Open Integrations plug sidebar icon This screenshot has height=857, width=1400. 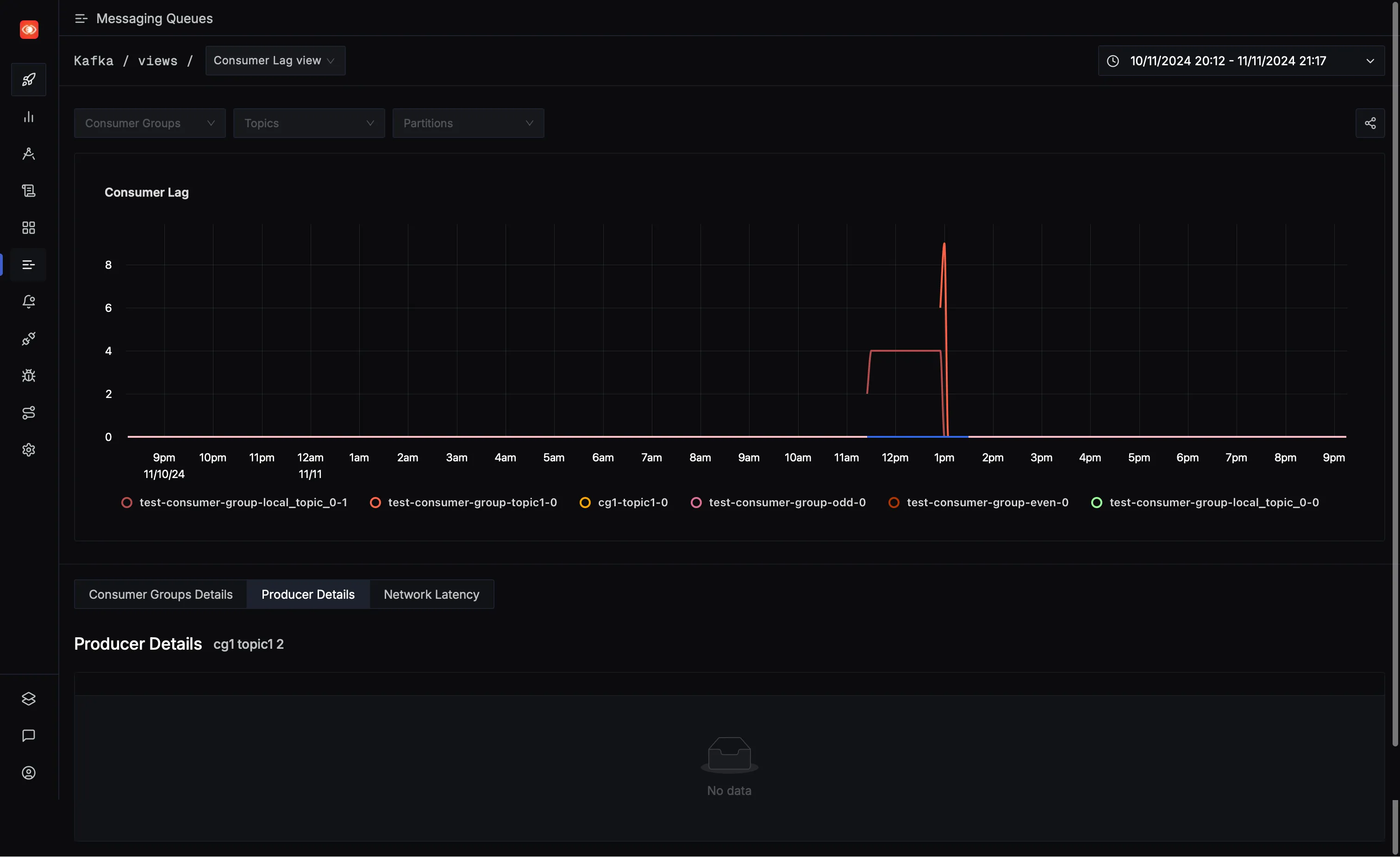tap(28, 339)
